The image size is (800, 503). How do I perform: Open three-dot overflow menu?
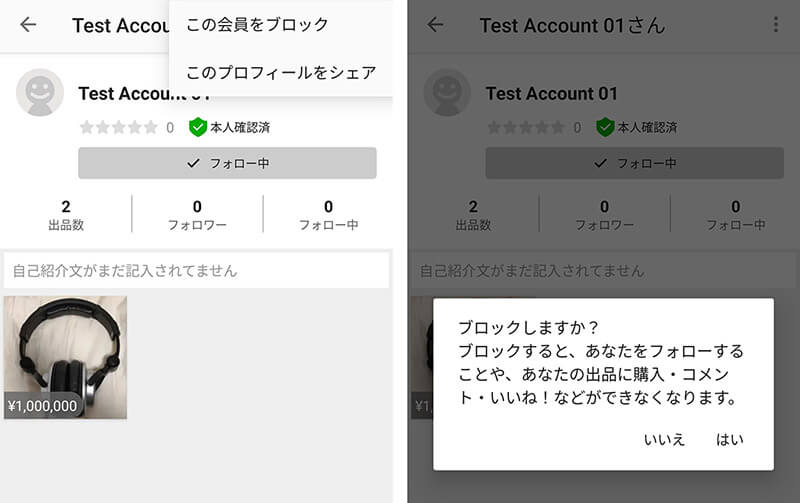point(777,25)
